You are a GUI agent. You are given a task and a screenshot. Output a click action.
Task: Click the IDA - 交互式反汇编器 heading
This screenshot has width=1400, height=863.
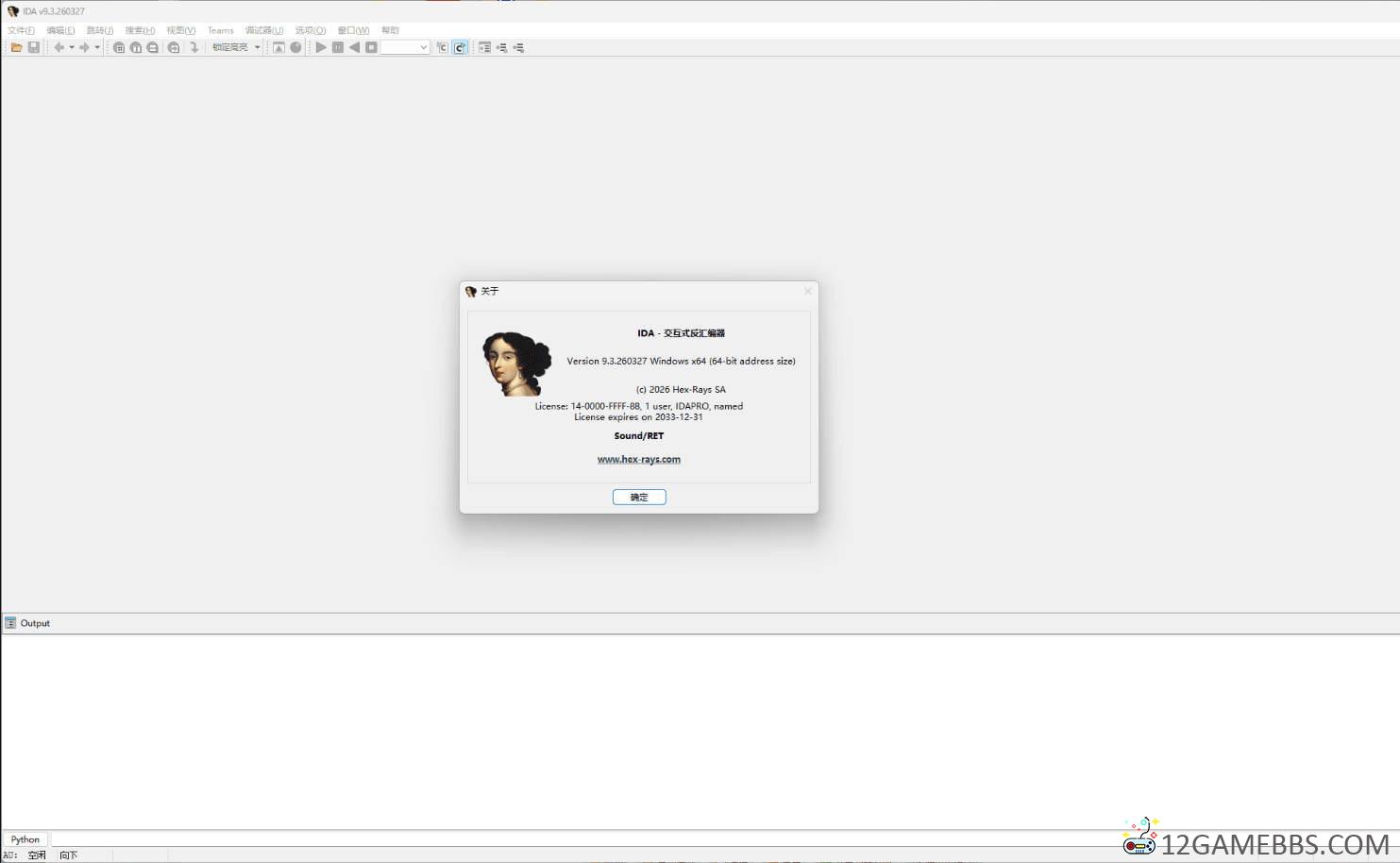click(681, 333)
